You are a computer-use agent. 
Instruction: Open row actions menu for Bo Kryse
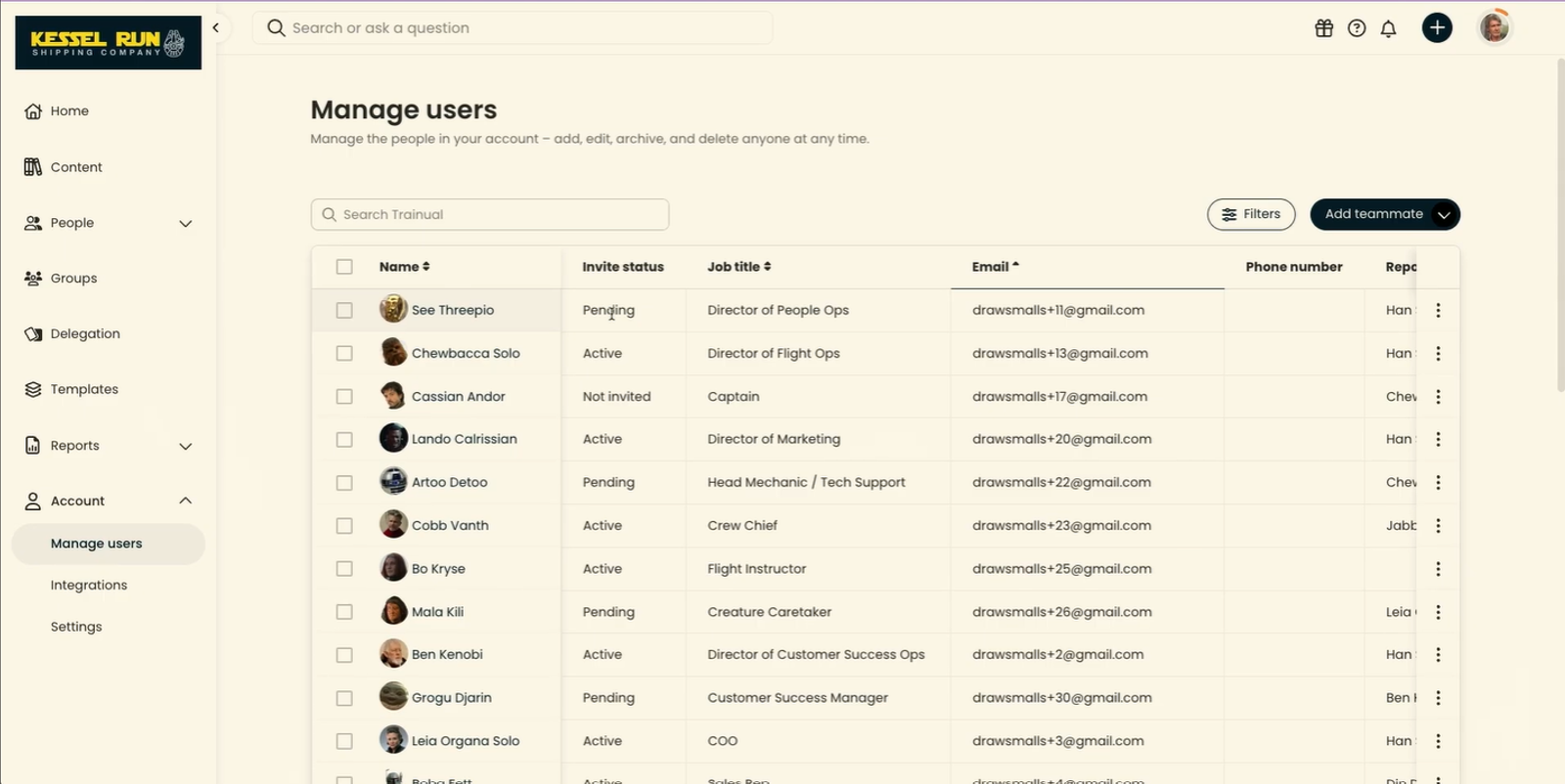click(x=1438, y=568)
